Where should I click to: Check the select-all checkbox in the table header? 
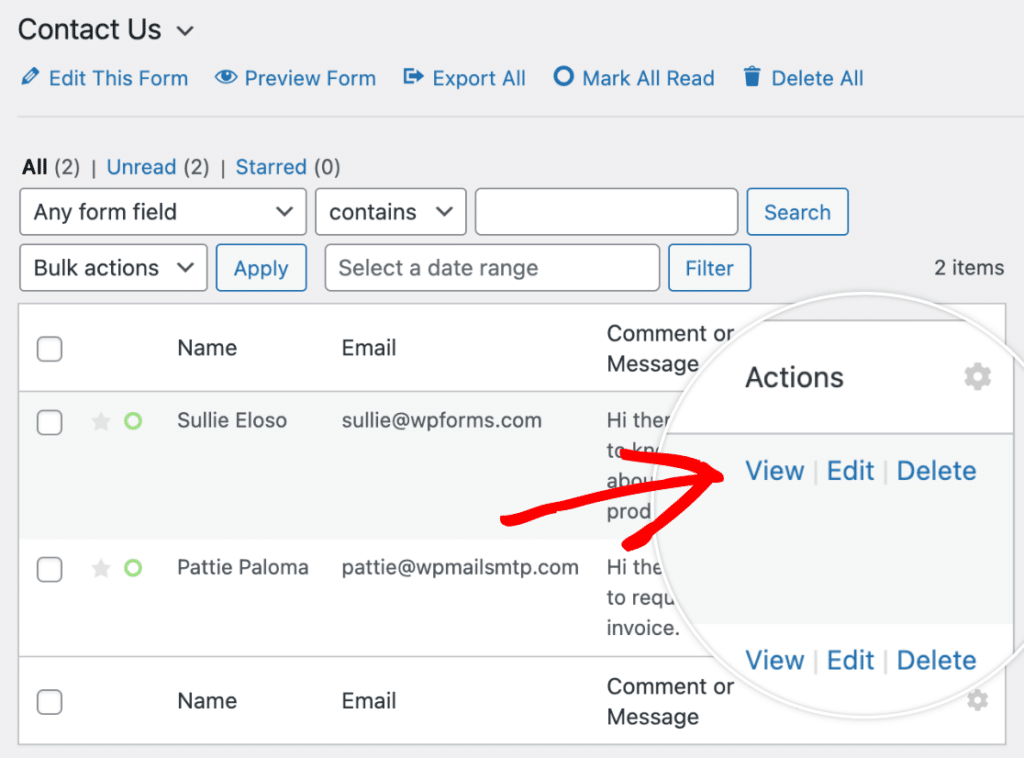tap(49, 349)
